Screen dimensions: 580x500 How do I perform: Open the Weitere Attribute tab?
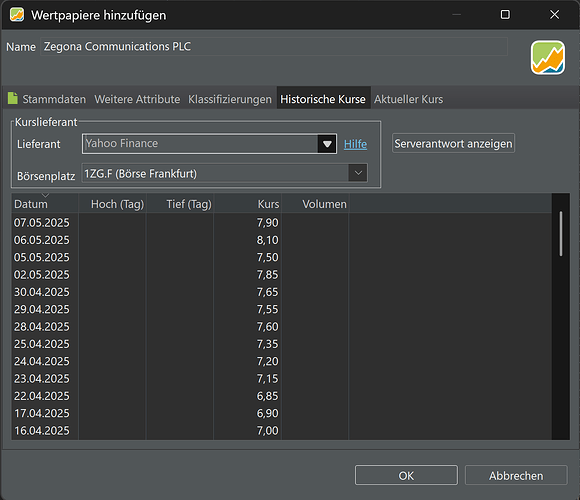(x=137, y=99)
